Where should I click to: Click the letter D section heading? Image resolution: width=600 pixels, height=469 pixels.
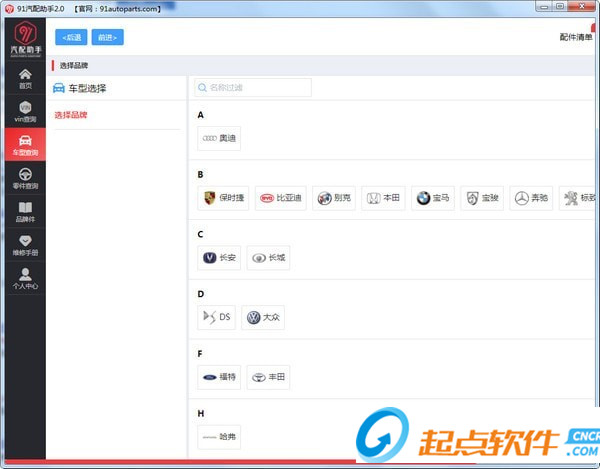[x=201, y=294]
